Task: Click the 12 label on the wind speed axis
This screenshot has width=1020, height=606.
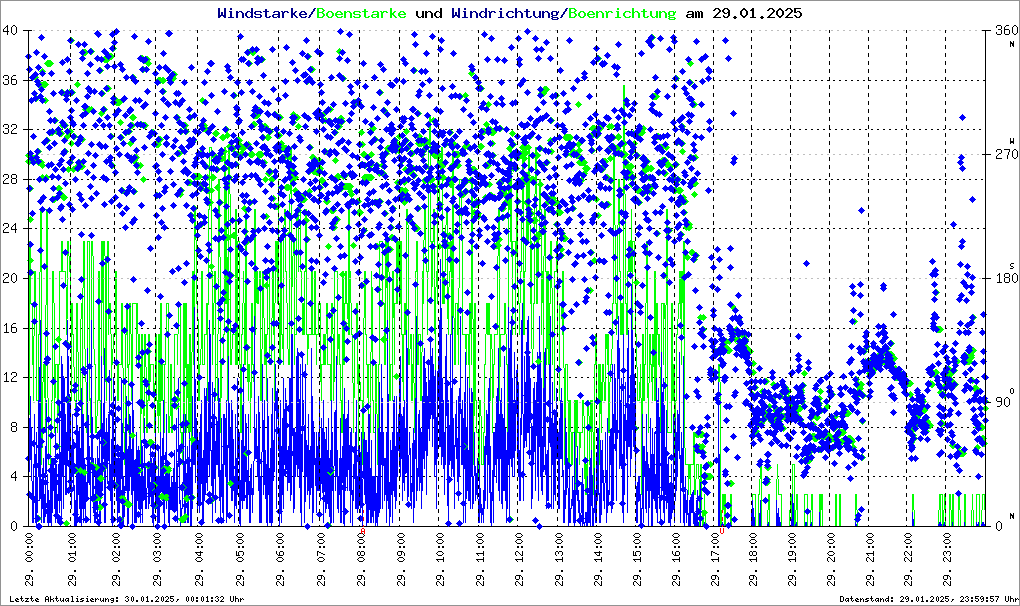Action: tap(10, 378)
